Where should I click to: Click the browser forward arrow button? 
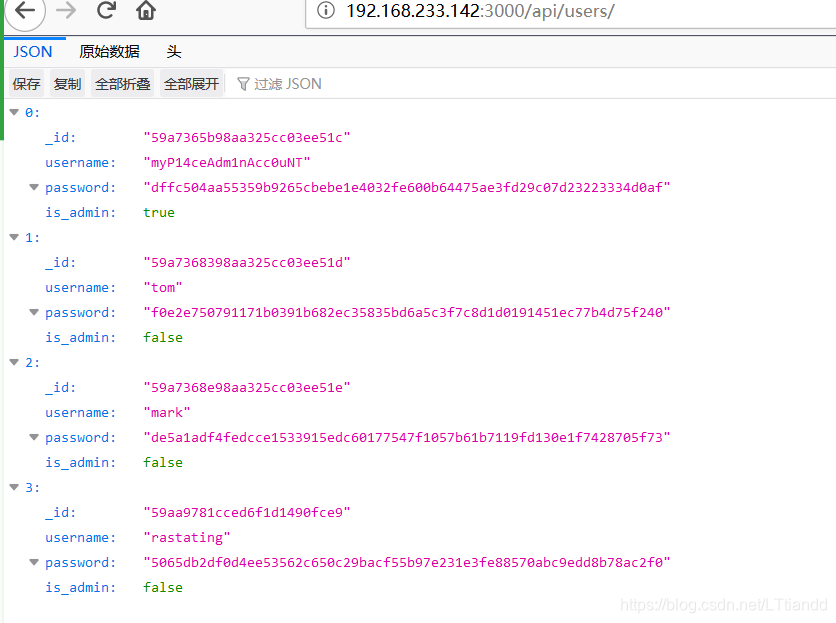click(x=66, y=10)
